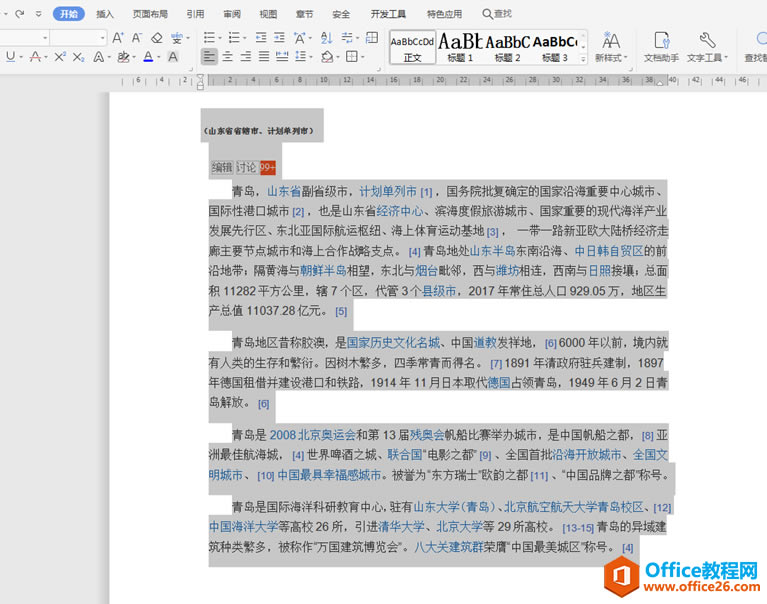Expand the underline style dropdown arrow
This screenshot has width=767, height=604.
pos(21,57)
